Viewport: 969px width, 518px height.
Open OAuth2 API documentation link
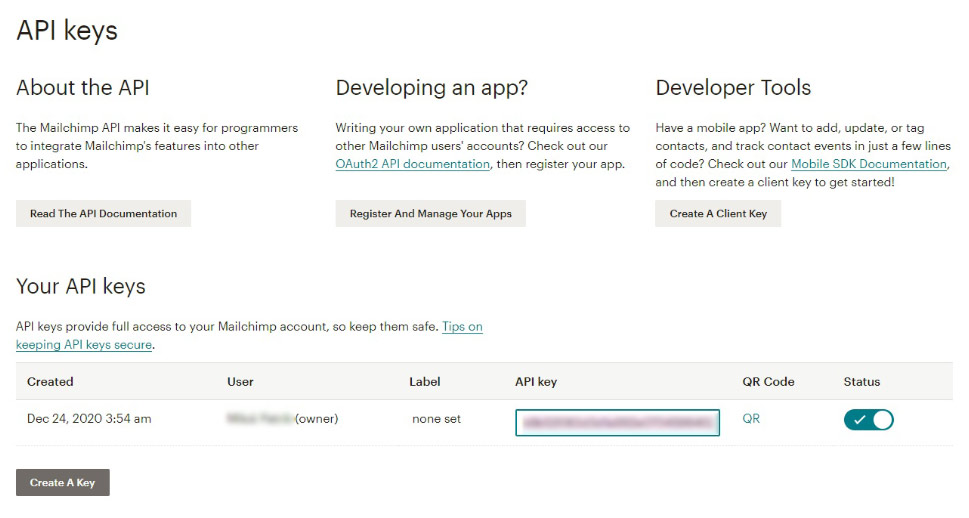(412, 164)
